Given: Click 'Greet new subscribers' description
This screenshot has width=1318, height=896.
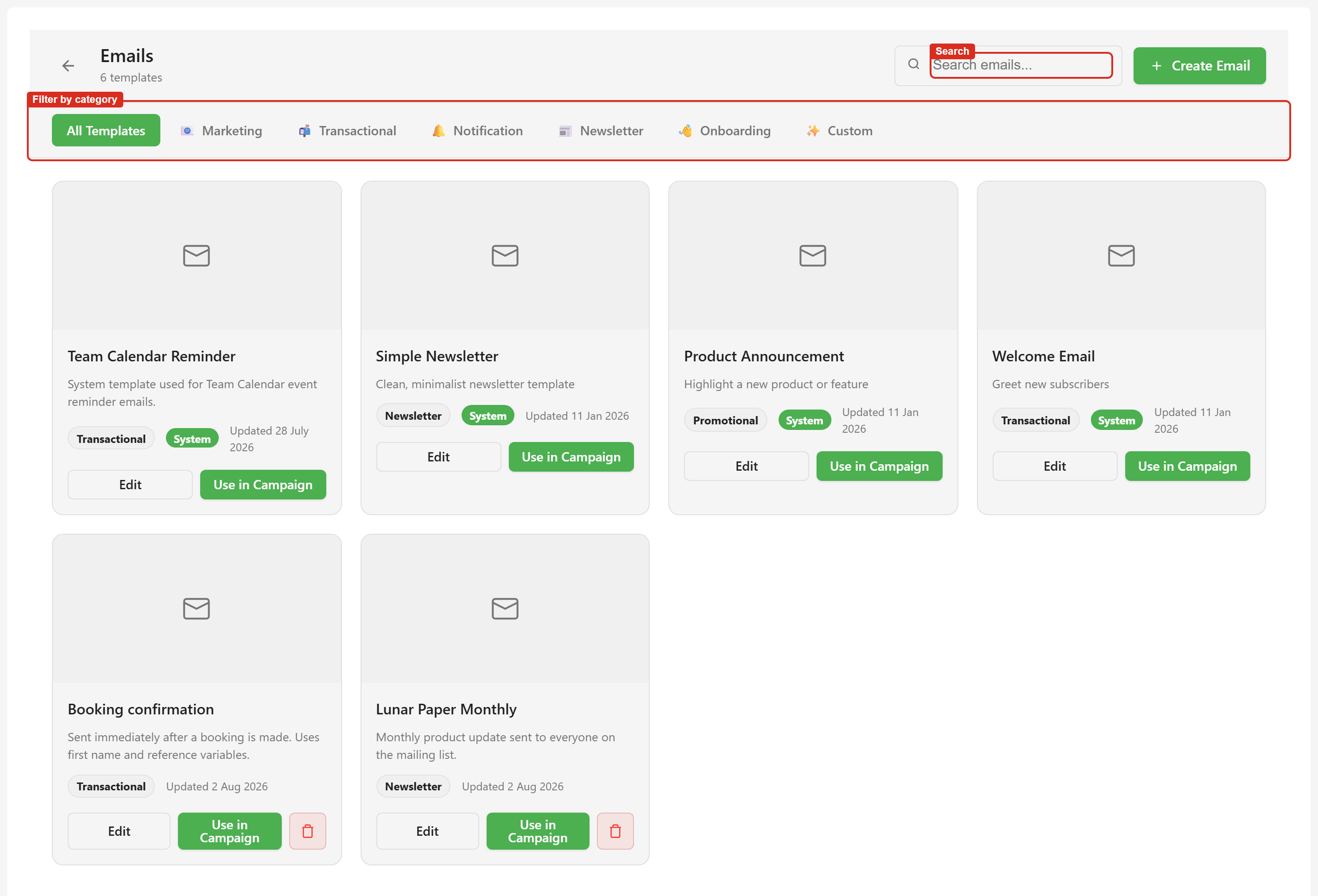Looking at the screenshot, I should [x=1050, y=384].
